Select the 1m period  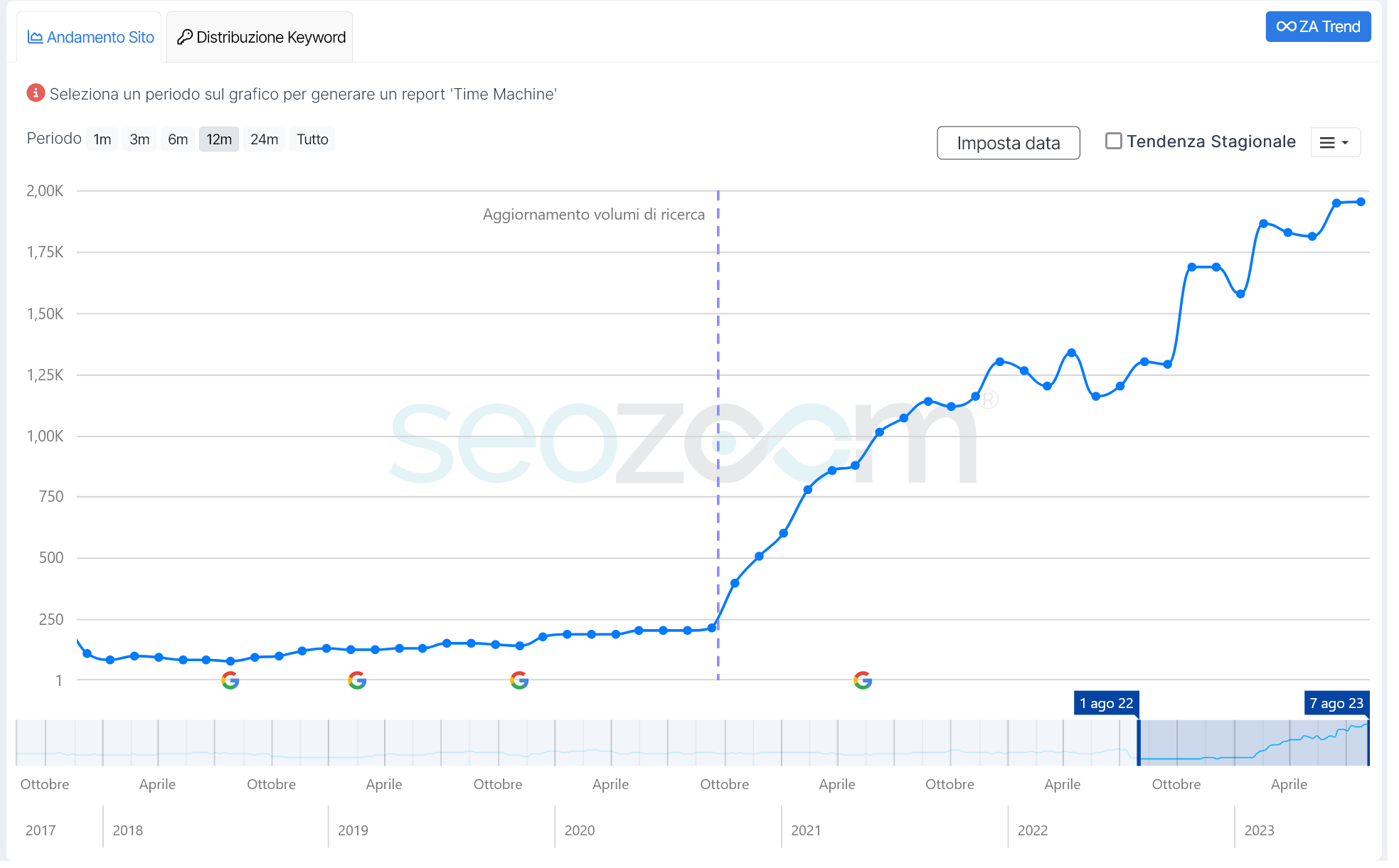click(x=102, y=139)
